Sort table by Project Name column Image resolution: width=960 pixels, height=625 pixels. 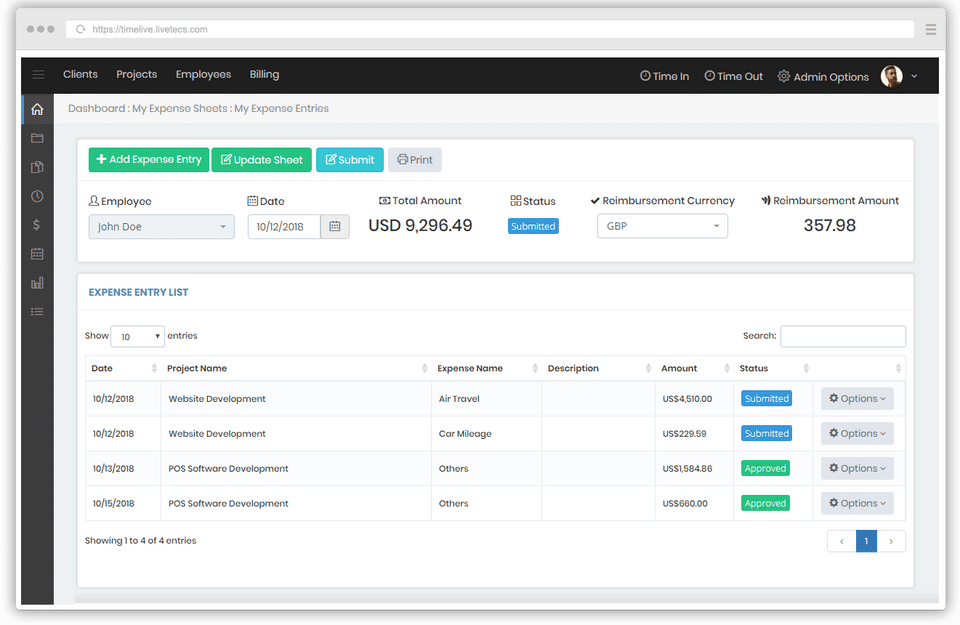click(x=425, y=368)
